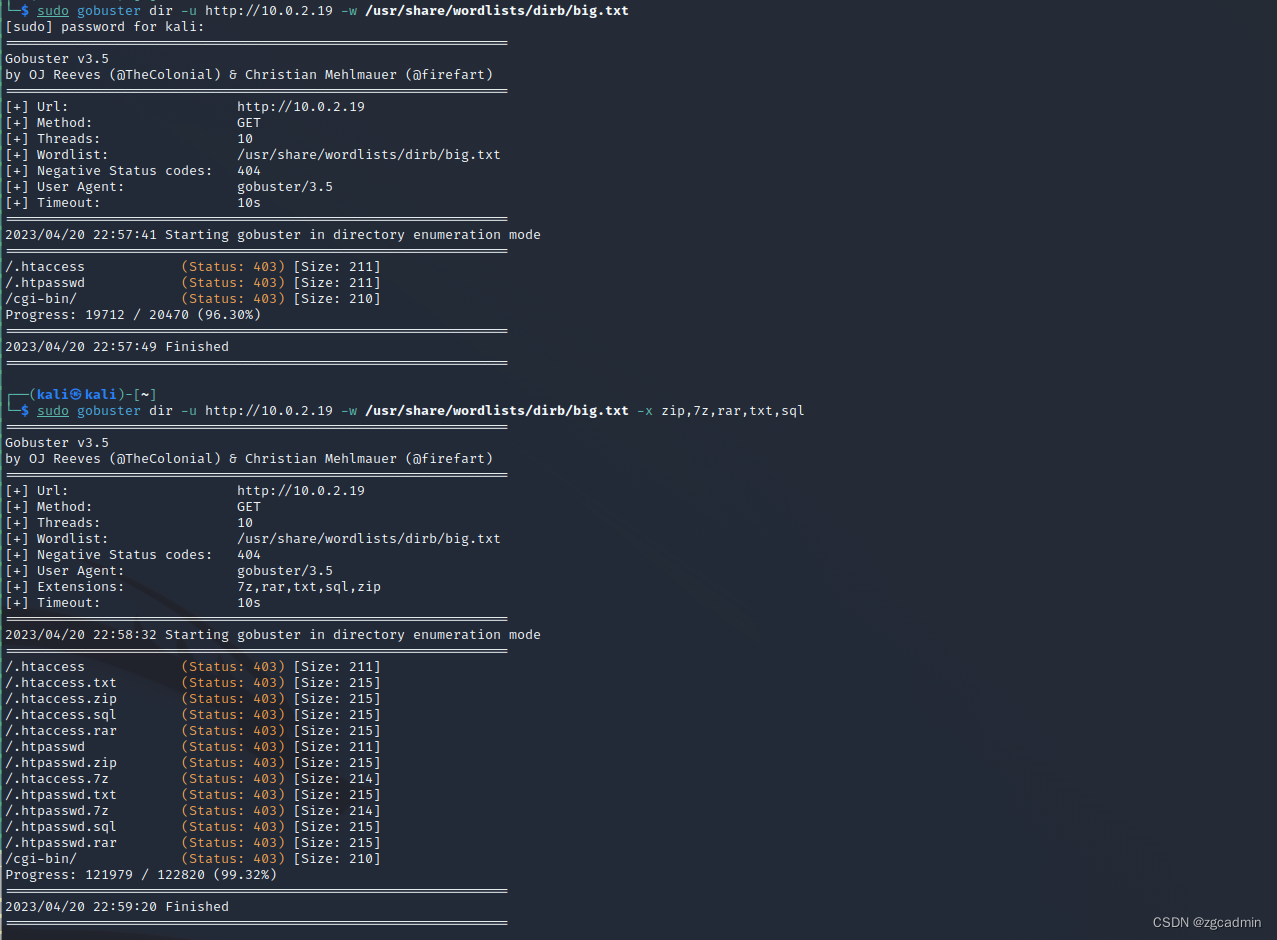This screenshot has width=1277, height=940.
Task: Click the "/.htaccess.zip" result path
Action: click(61, 699)
